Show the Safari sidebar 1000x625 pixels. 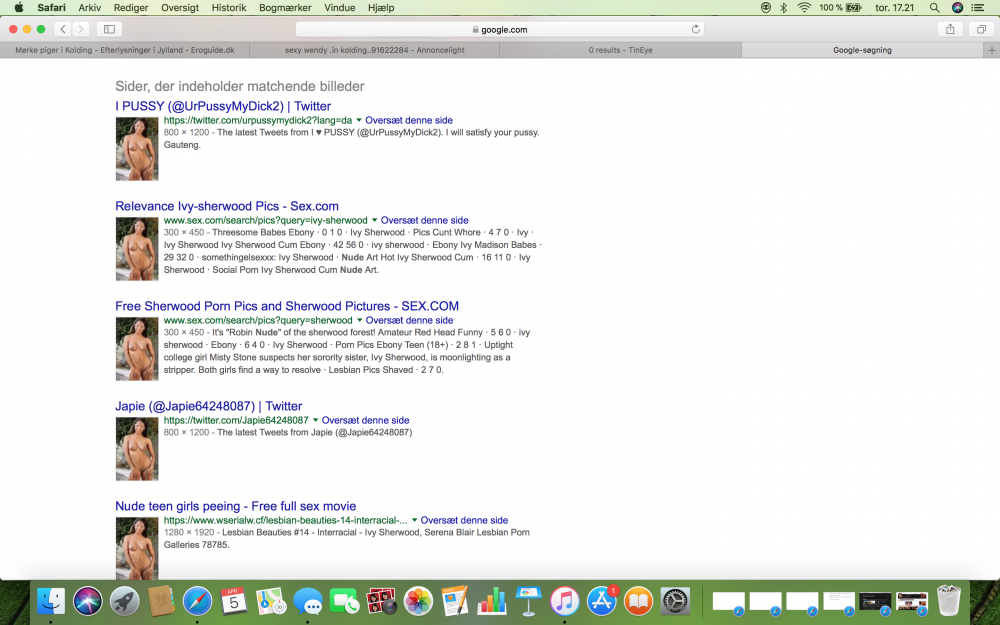[x=109, y=29]
